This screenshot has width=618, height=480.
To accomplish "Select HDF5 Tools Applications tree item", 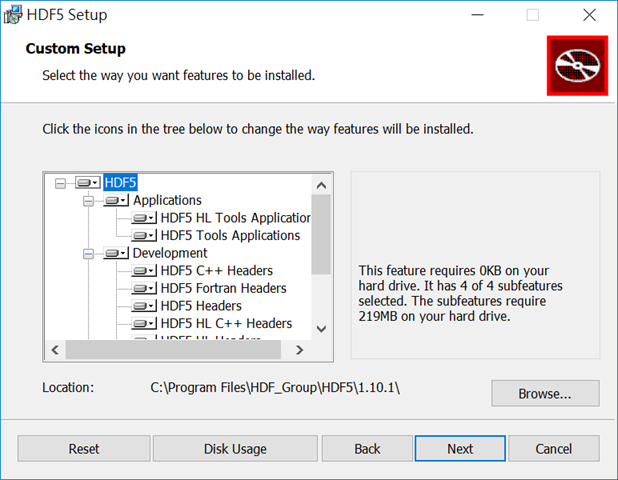I will [230, 236].
